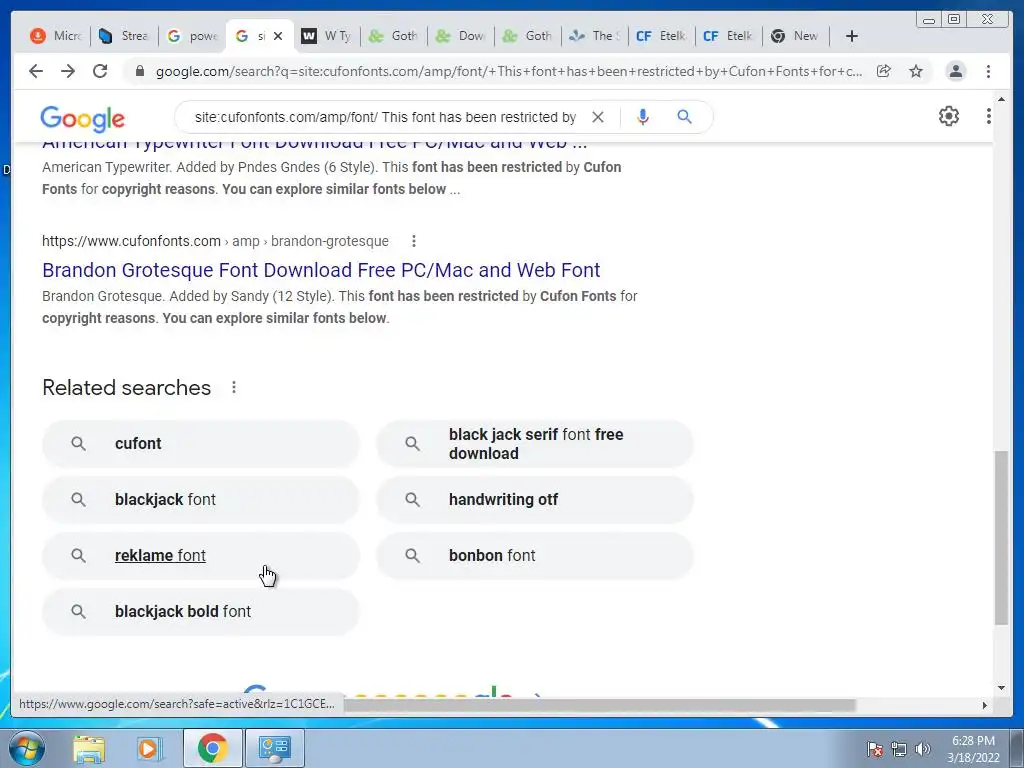Open Windows Explorer from the taskbar
The width and height of the screenshot is (1024, 768).
(x=89, y=748)
